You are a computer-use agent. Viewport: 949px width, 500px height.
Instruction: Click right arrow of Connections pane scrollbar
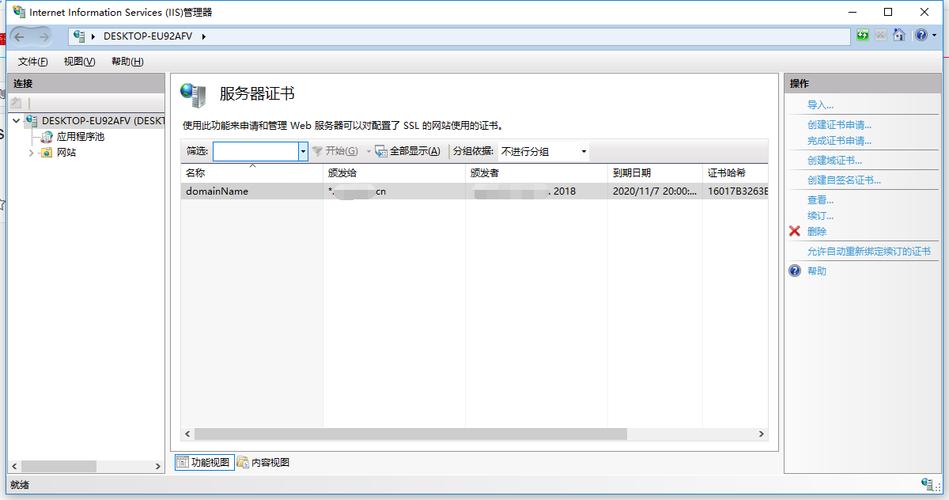coord(158,466)
